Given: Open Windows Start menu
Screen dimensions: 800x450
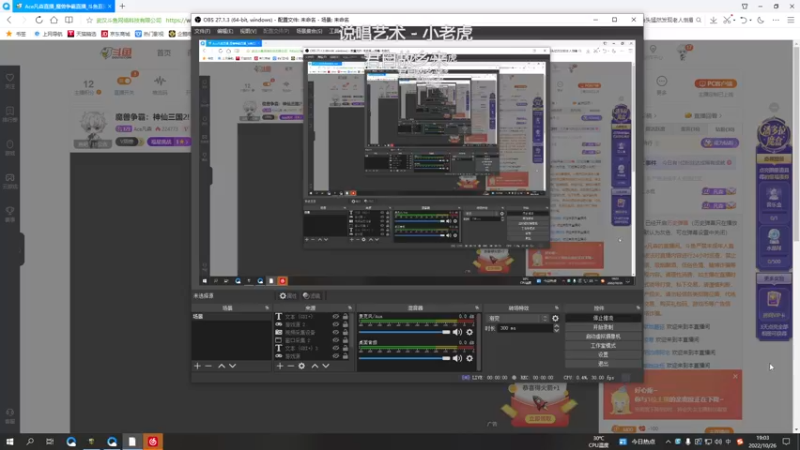Looking at the screenshot, I should click(10, 441).
